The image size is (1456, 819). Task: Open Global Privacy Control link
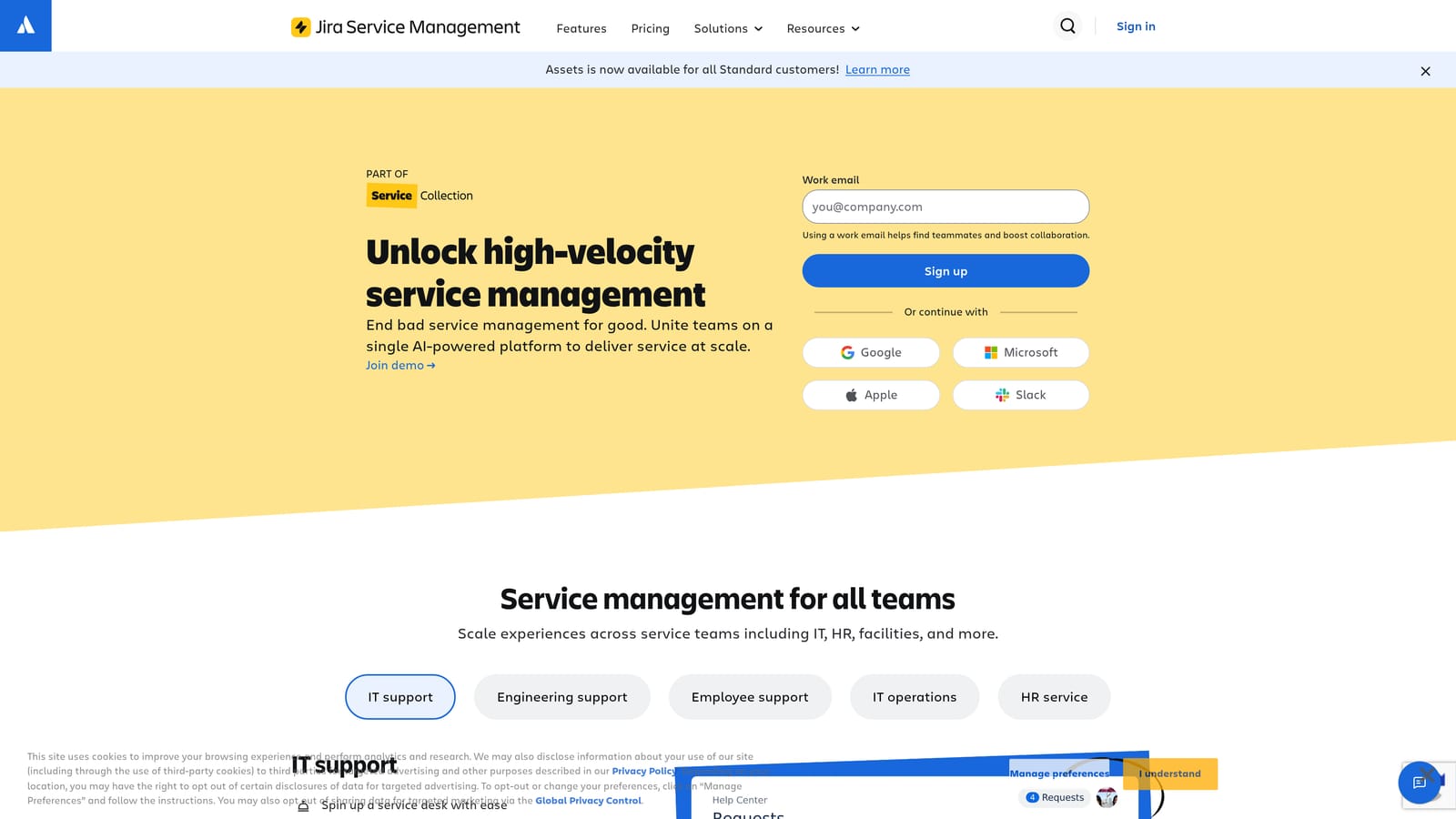(588, 801)
